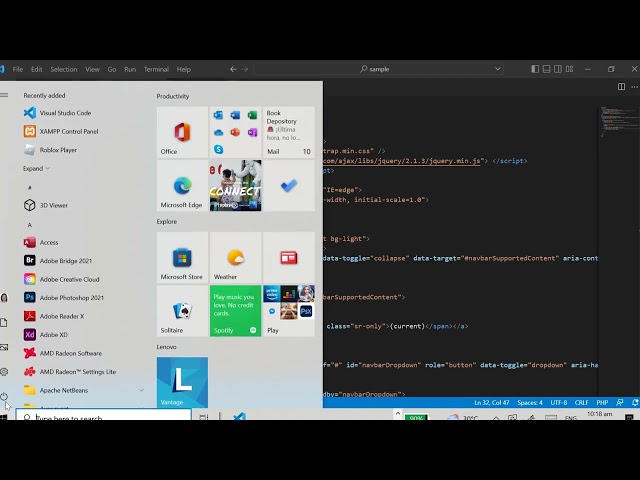Open the Terminal menu

156,69
